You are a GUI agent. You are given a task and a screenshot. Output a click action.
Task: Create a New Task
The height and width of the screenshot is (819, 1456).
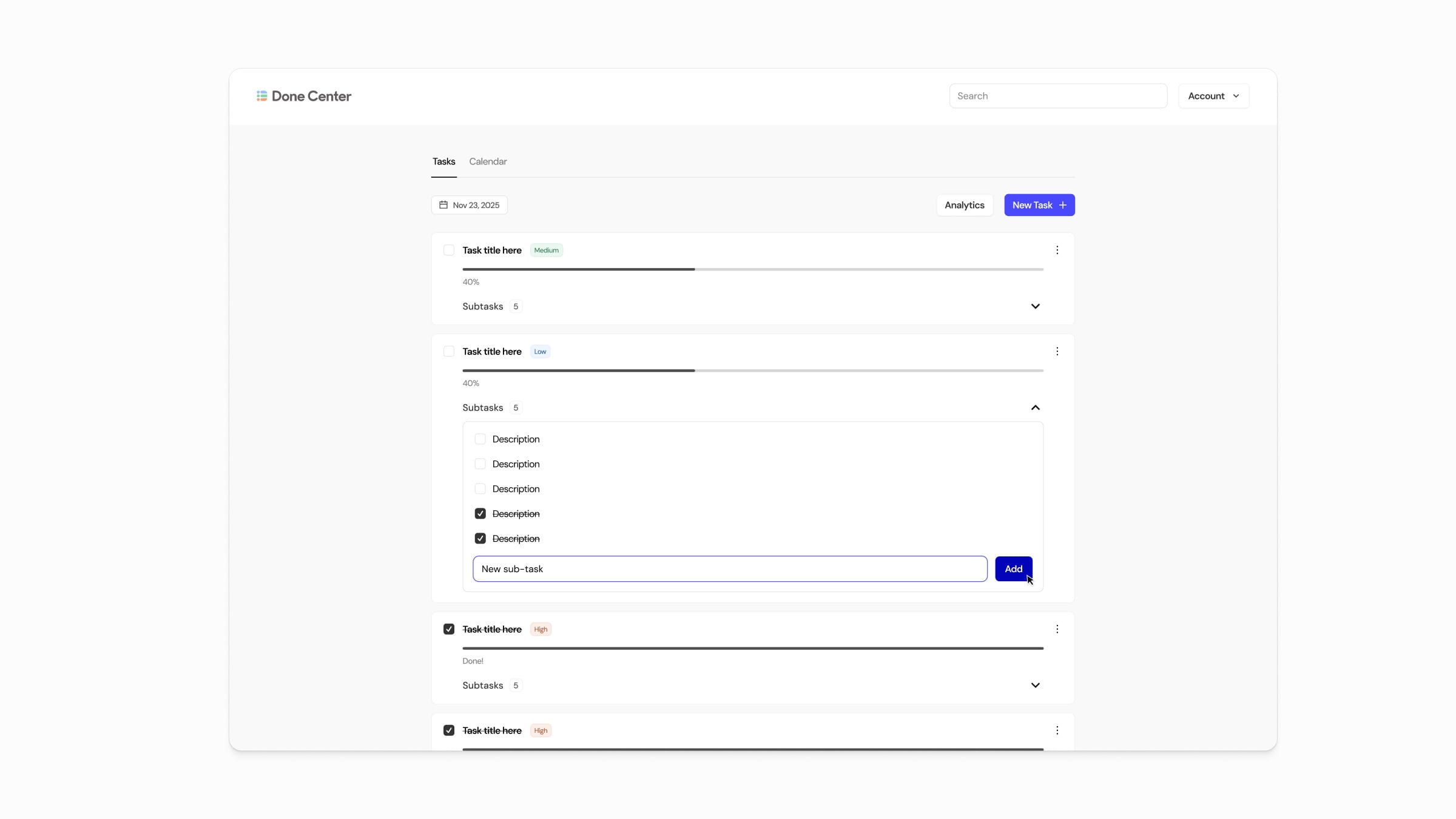[x=1039, y=205]
